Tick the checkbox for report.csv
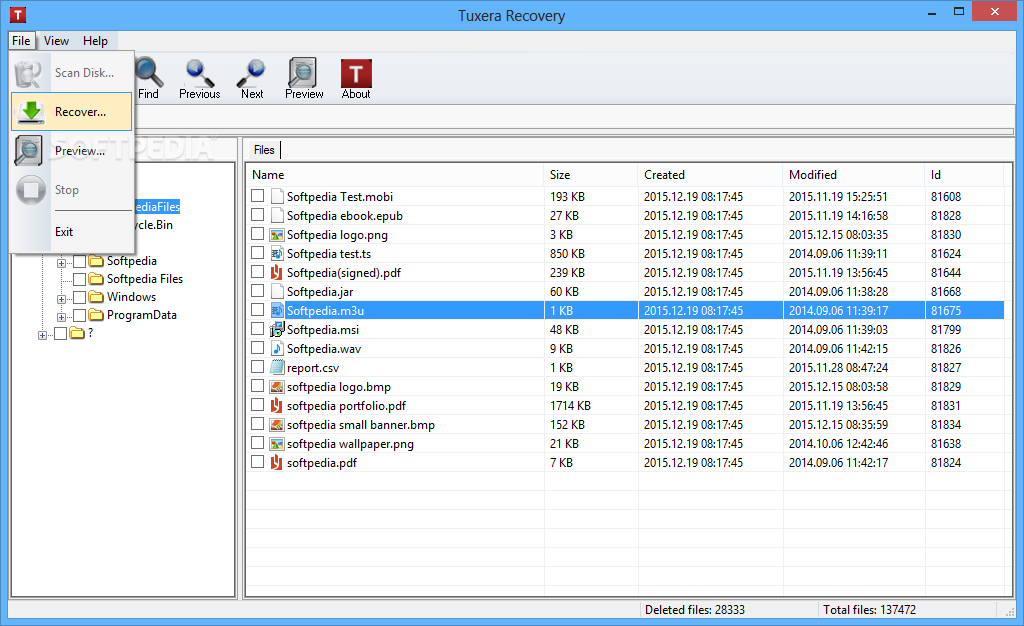 tap(257, 367)
